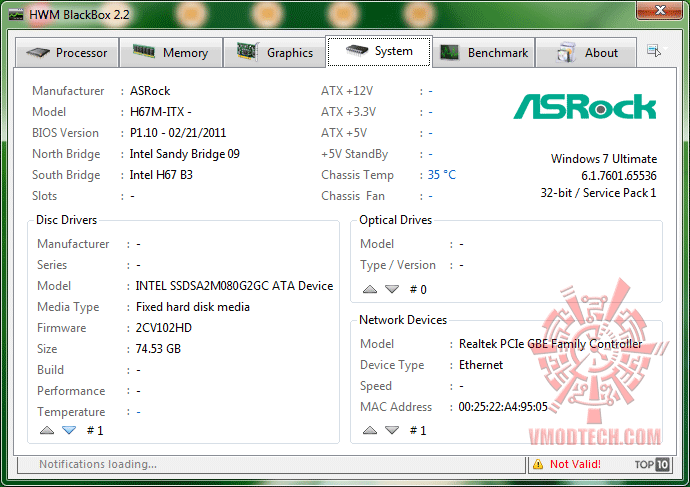The width and height of the screenshot is (690, 487).
Task: Click Intel Sandy Bridge 09 value
Action: pyautogui.click(x=184, y=154)
